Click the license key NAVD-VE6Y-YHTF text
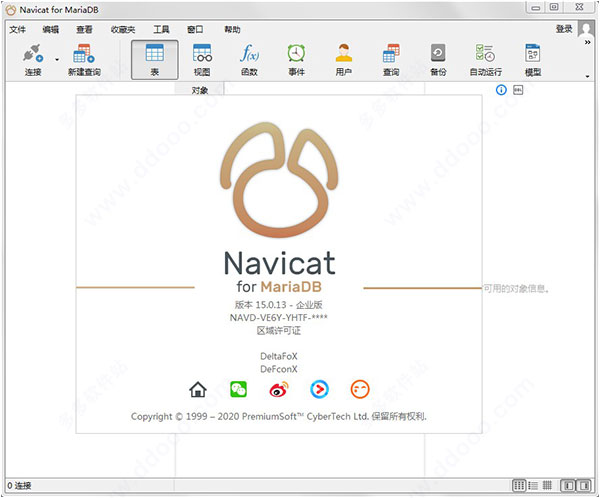 tap(279, 317)
